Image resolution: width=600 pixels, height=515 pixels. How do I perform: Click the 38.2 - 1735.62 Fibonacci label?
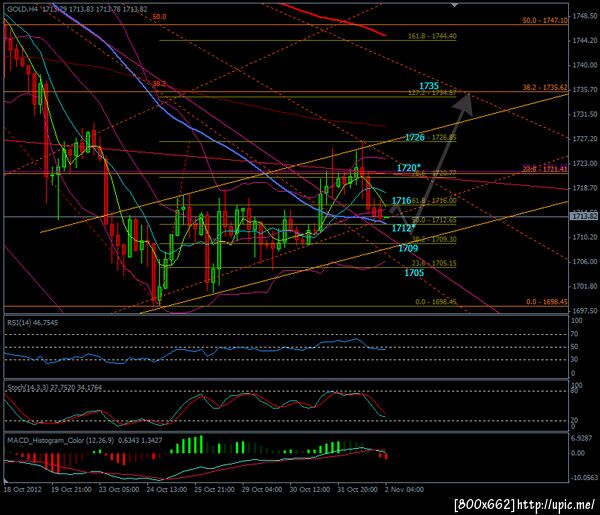coord(545,87)
